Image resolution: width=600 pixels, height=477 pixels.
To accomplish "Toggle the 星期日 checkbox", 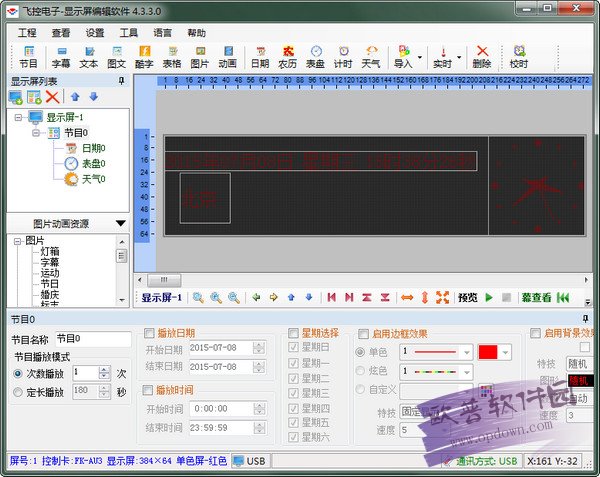I will click(293, 347).
